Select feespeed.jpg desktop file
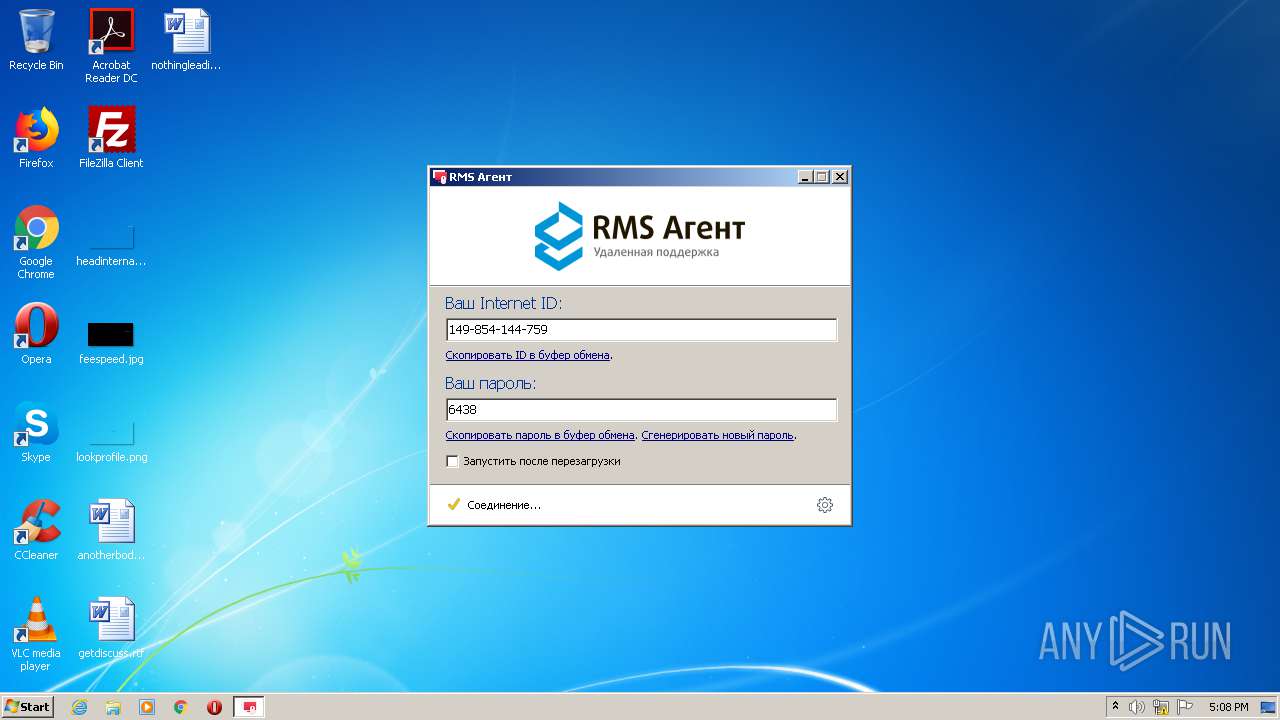Screen dimensions: 1280x720 [x=111, y=341]
